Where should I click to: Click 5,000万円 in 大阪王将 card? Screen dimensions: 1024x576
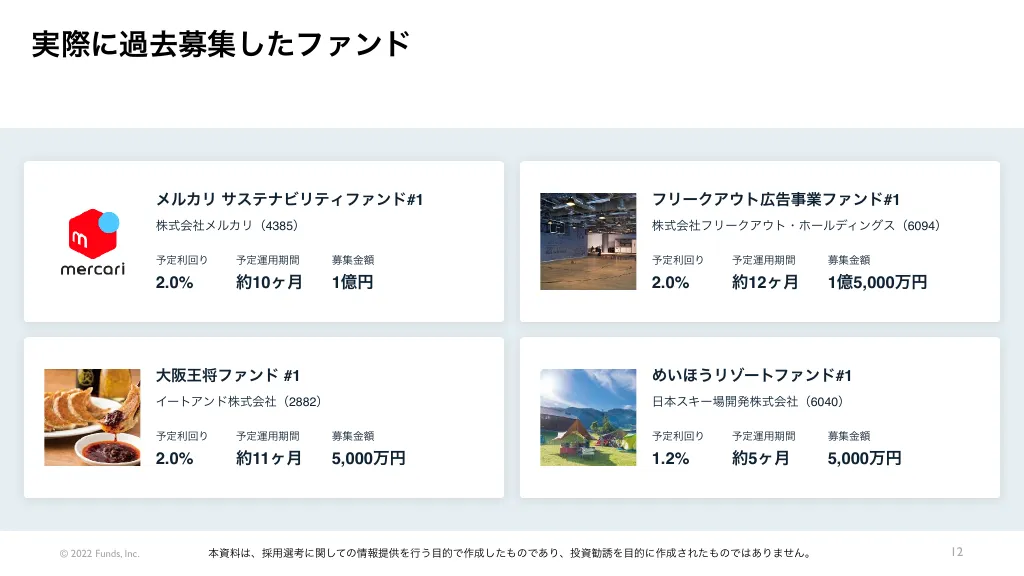pos(368,458)
